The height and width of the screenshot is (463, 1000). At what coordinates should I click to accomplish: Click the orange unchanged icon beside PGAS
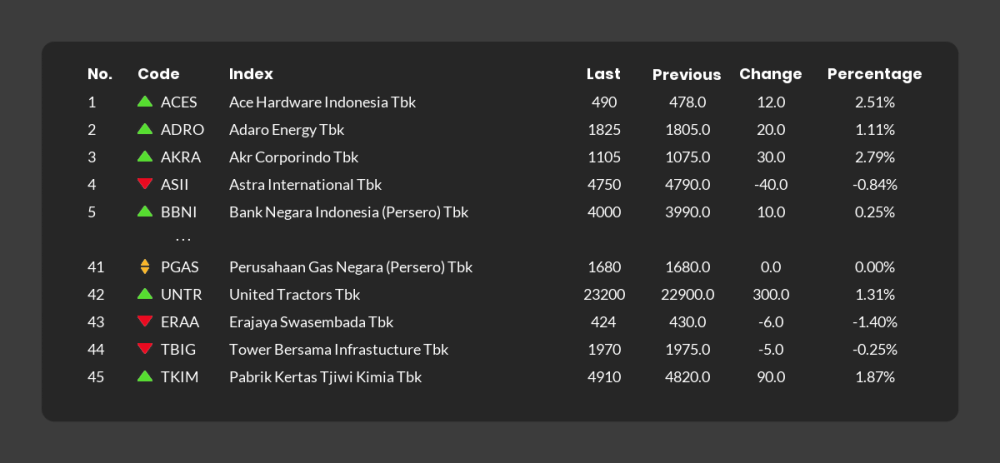click(x=145, y=267)
